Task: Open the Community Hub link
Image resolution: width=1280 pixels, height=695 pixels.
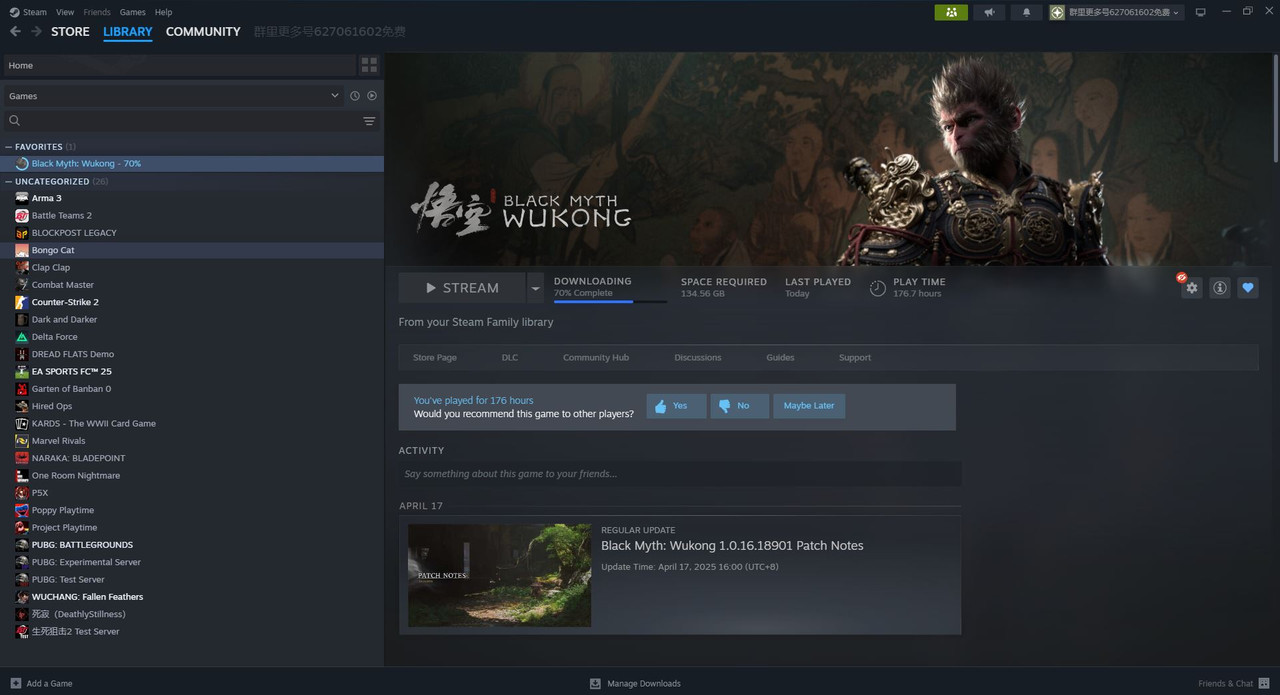Action: tap(596, 357)
